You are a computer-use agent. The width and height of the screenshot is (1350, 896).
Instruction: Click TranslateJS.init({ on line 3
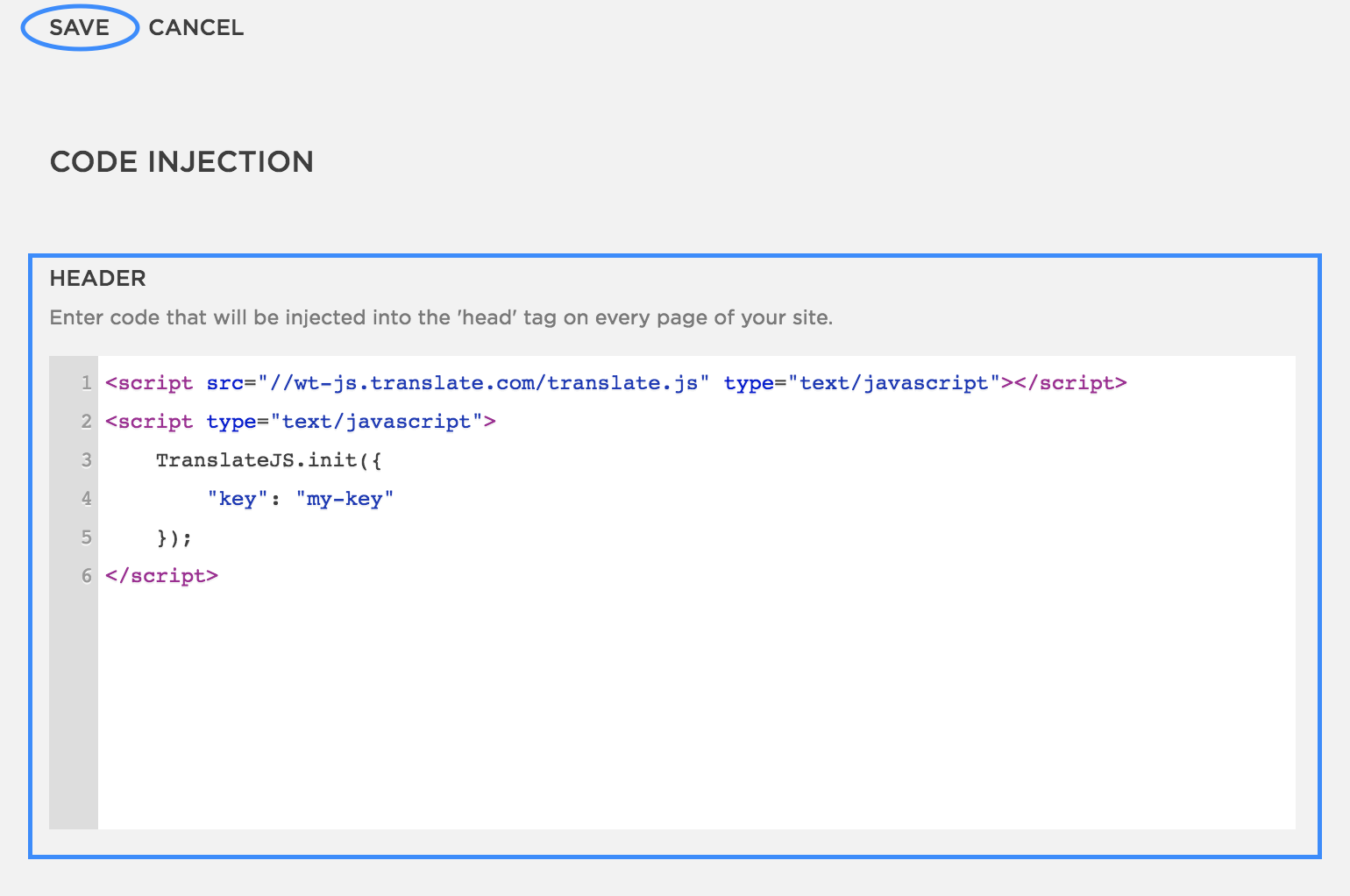(269, 460)
